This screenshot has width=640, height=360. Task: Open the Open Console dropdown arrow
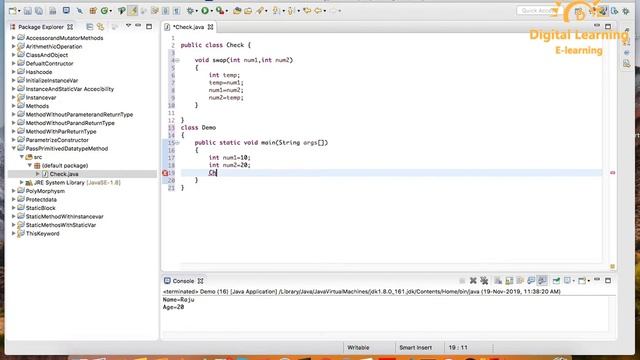tap(589, 281)
